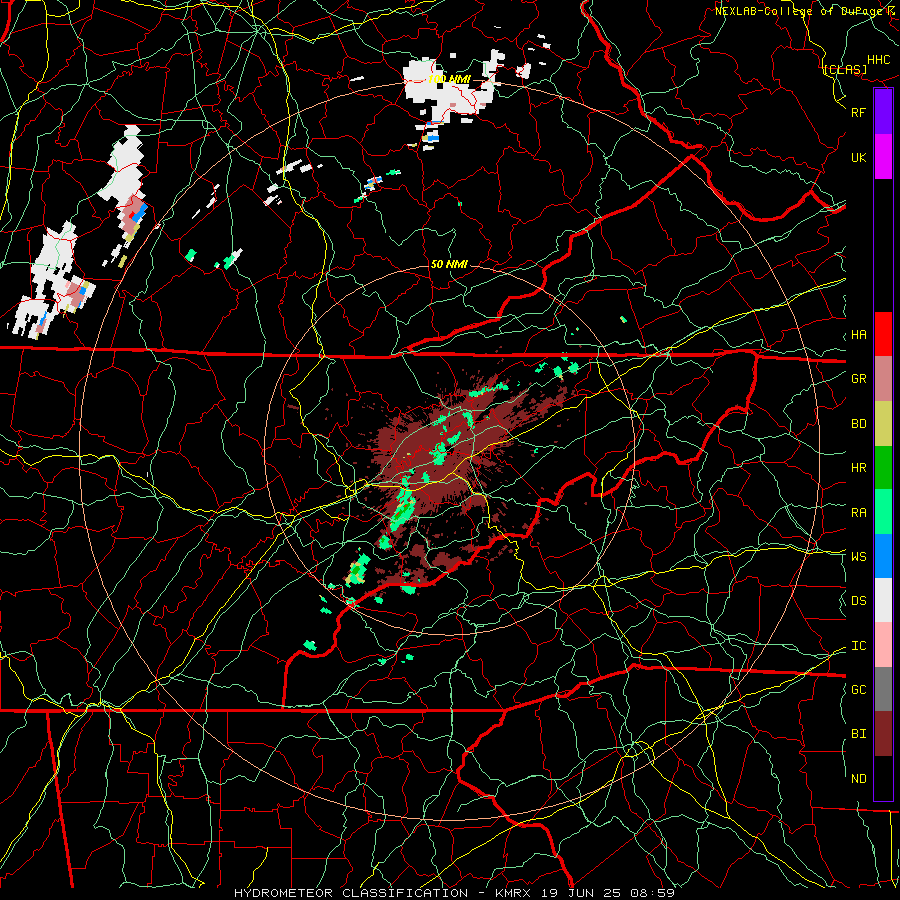Viewport: 900px width, 900px height.
Task: Select the dark green HR legend swatch
Action: click(x=883, y=468)
